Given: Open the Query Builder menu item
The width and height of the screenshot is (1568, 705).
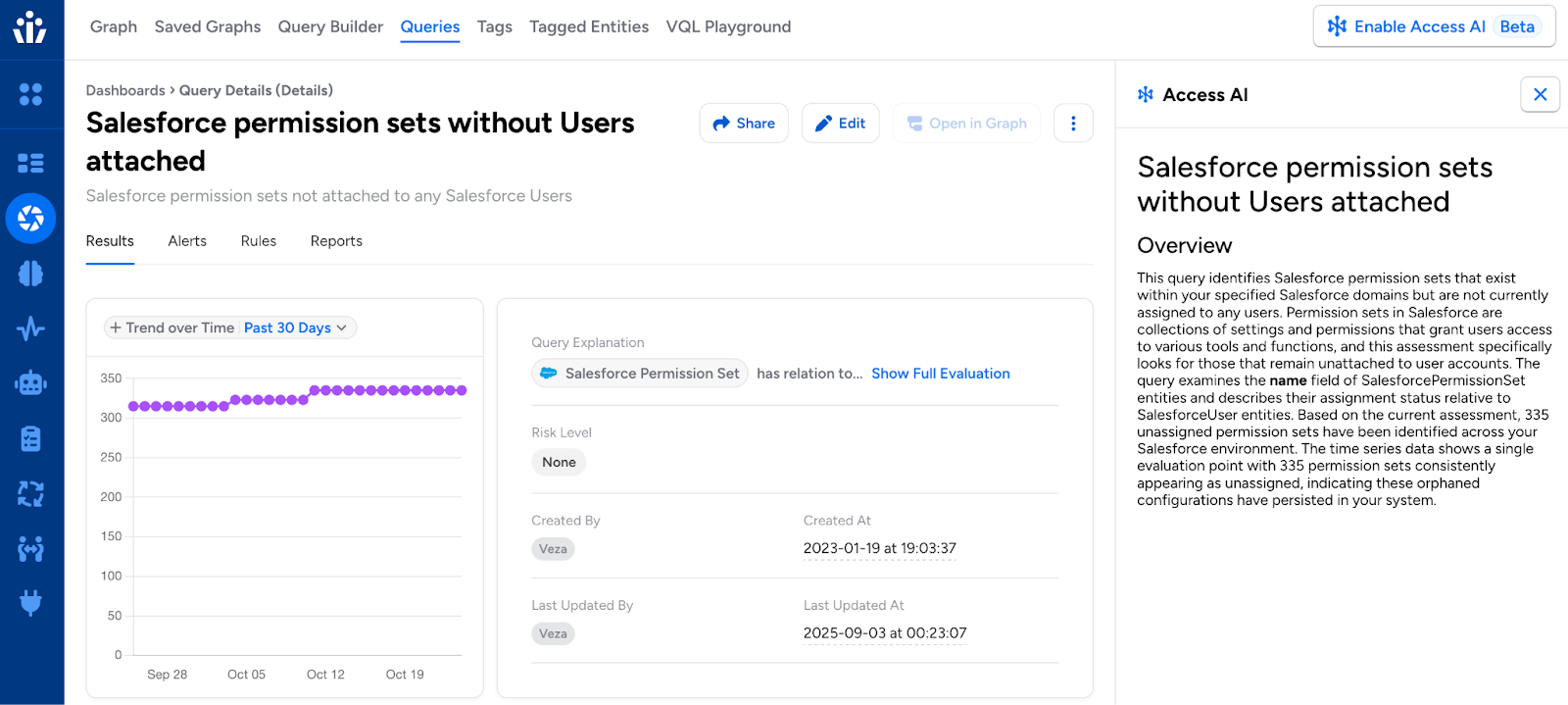Looking at the screenshot, I should pyautogui.click(x=330, y=27).
